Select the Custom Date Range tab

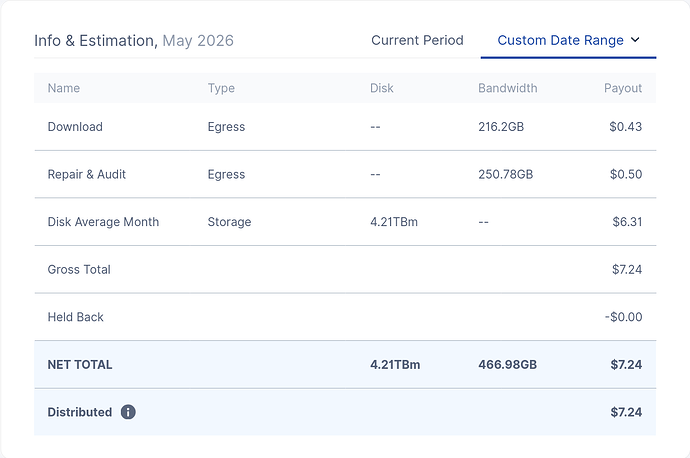point(568,40)
